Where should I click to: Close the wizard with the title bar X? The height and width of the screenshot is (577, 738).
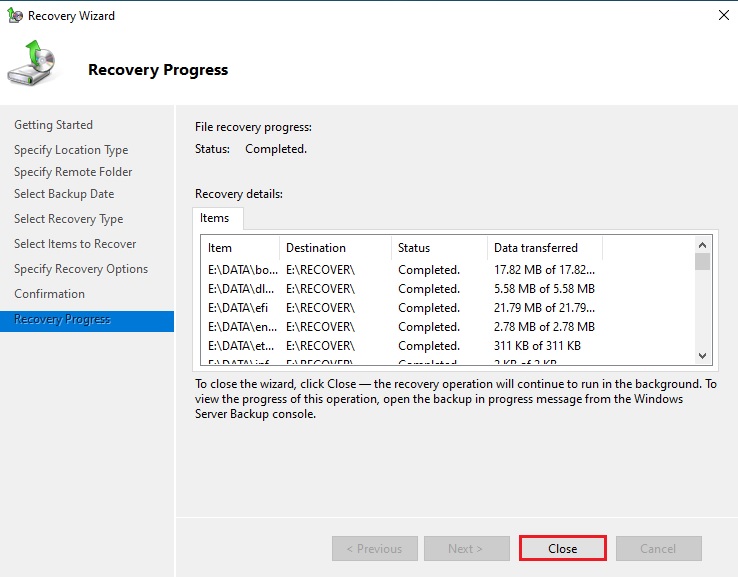(722, 15)
